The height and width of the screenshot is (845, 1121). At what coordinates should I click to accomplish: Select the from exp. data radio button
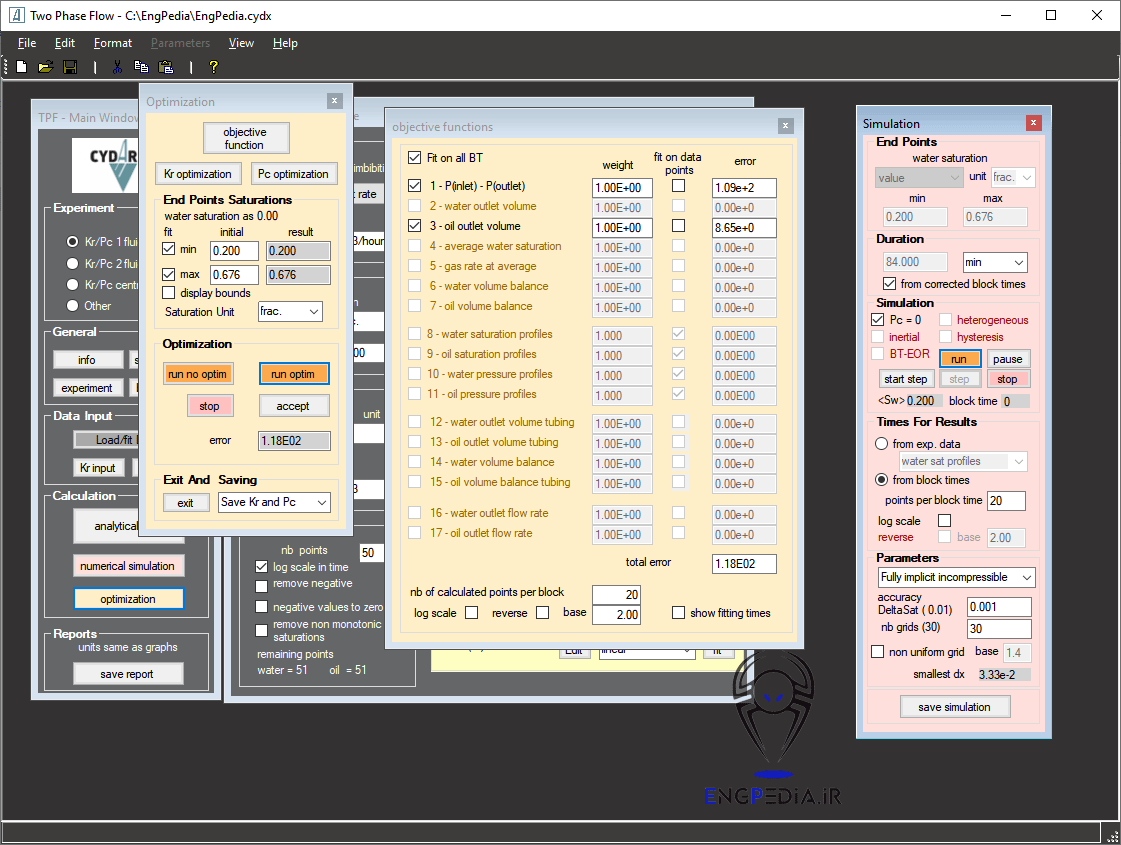(881, 443)
